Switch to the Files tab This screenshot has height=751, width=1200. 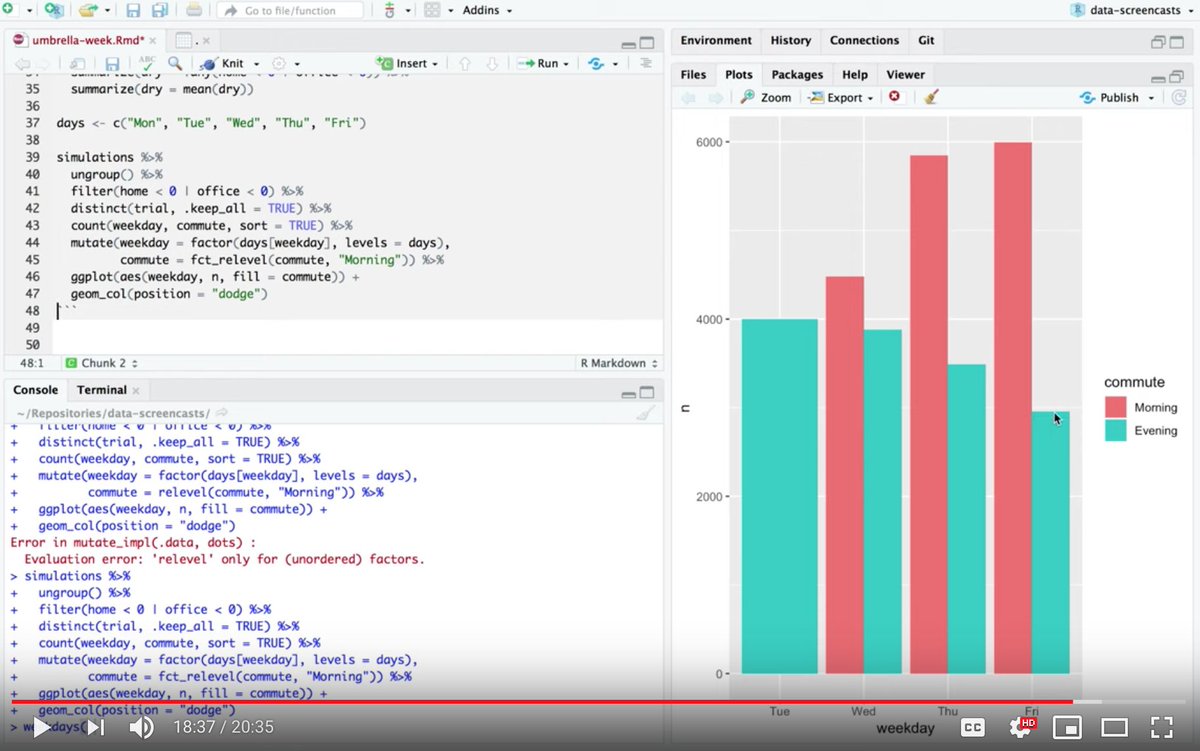[693, 74]
